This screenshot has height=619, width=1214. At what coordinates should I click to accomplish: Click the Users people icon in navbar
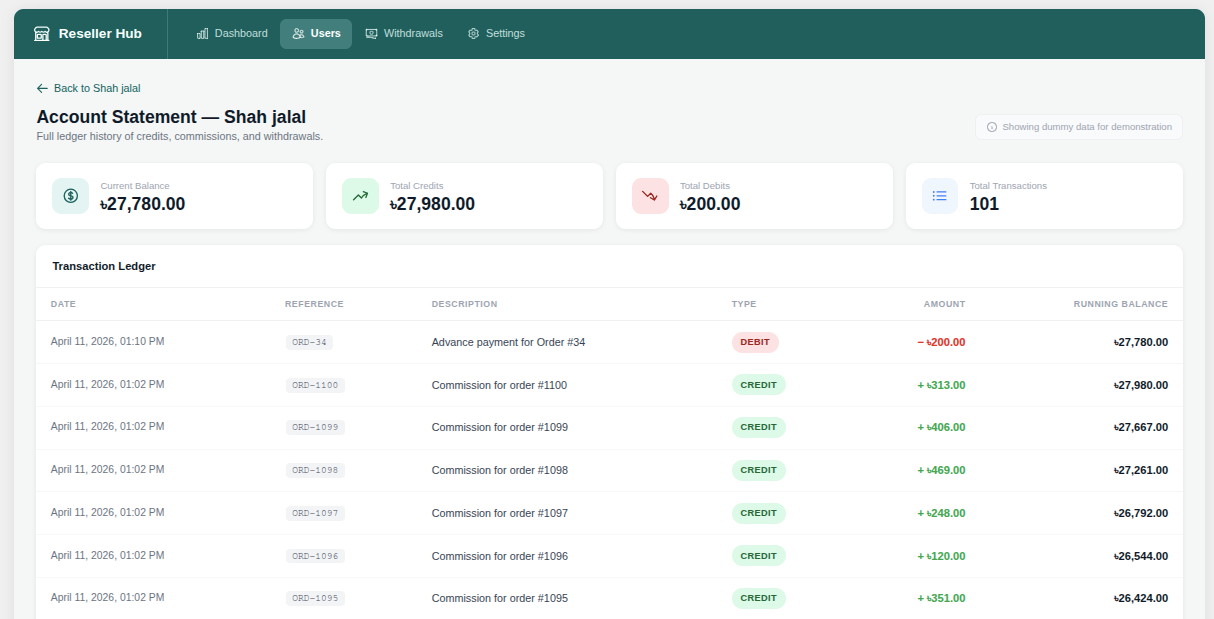point(299,34)
